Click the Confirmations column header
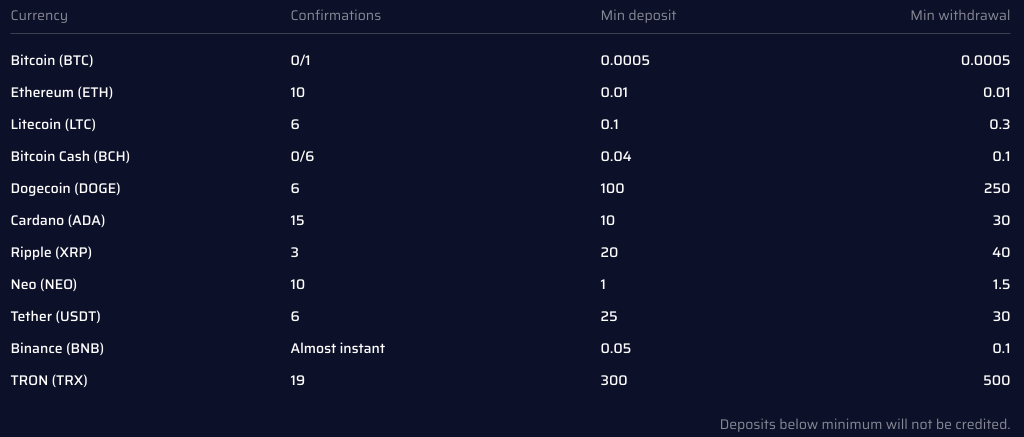Screen dimensions: 1024x437 [336, 16]
